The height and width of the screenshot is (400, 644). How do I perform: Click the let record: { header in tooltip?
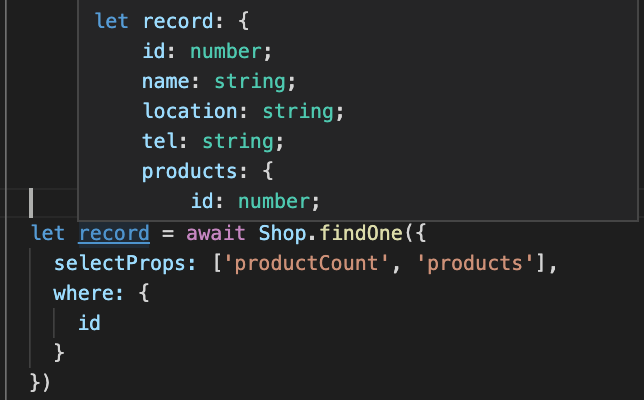pos(172,21)
